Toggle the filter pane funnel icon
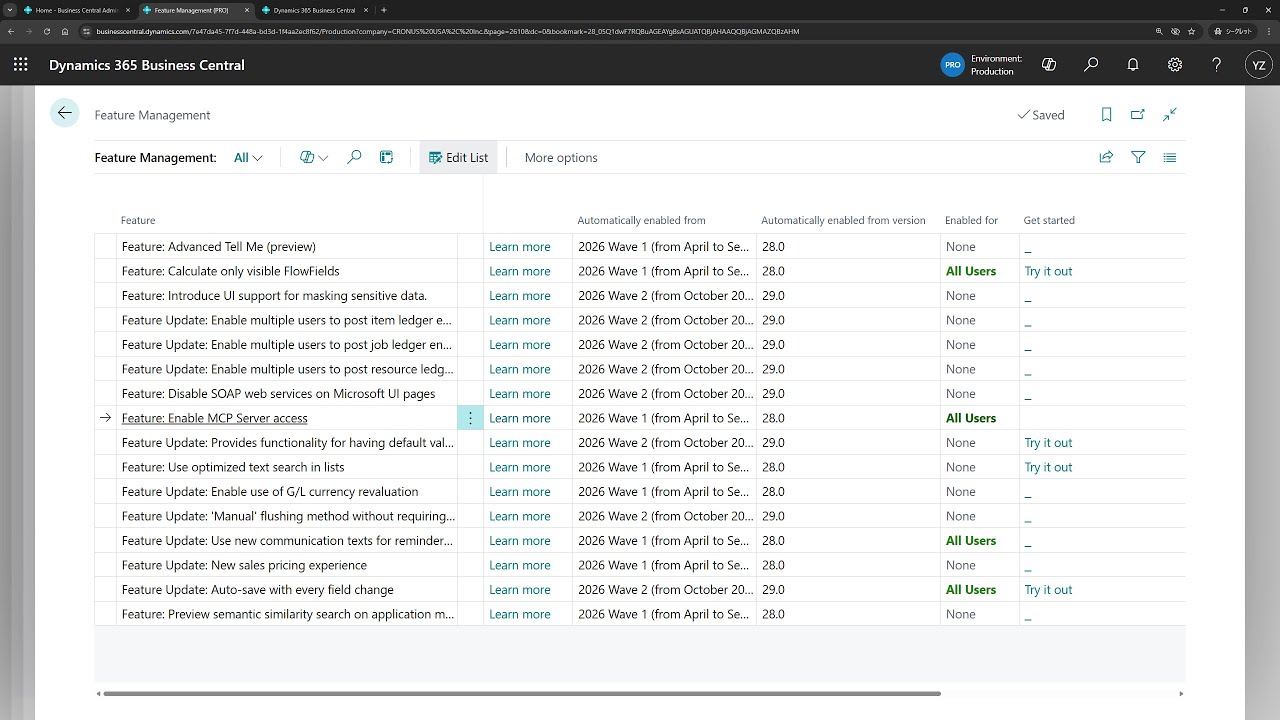This screenshot has width=1280, height=720. click(1138, 157)
